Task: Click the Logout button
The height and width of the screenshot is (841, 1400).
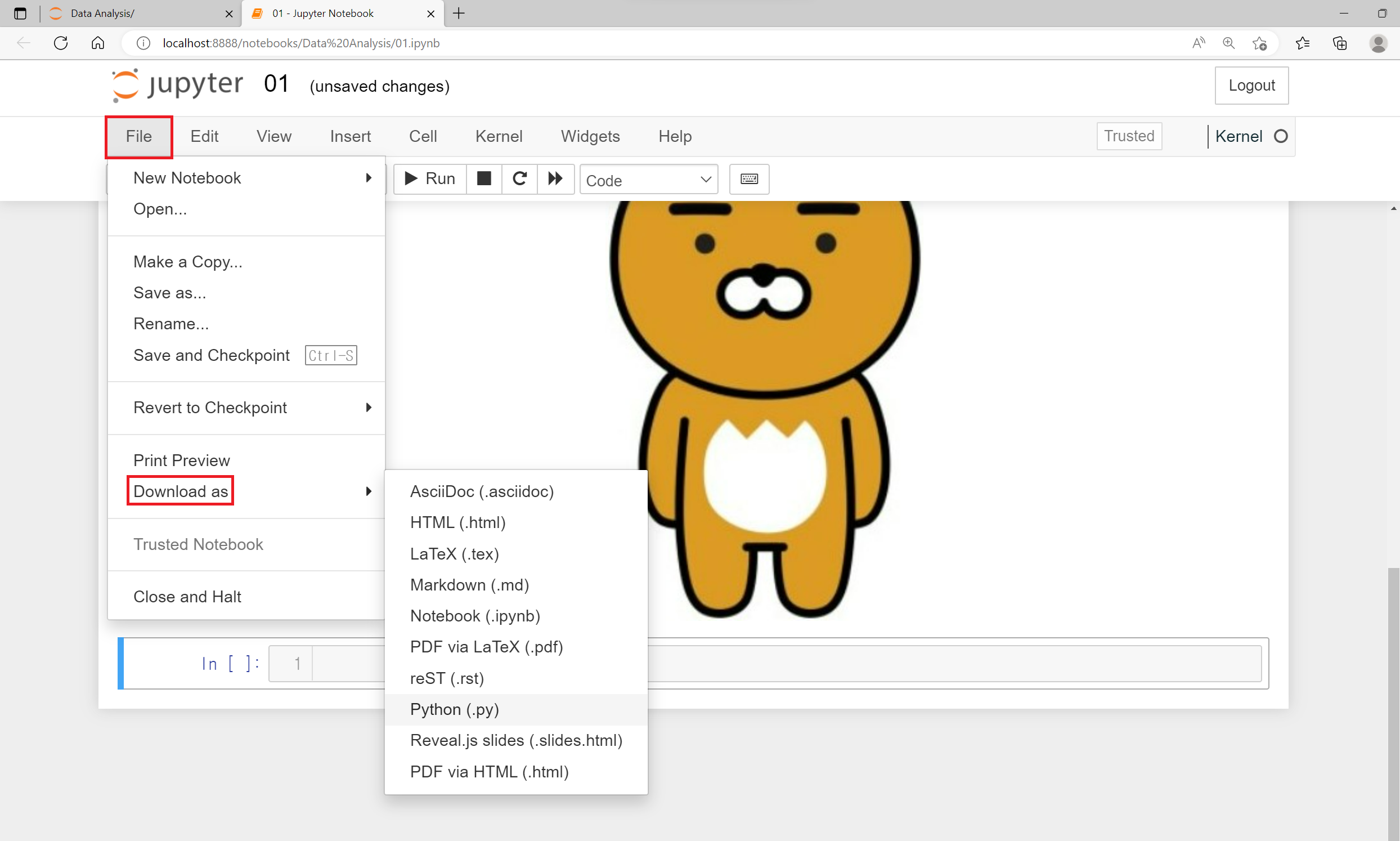Action: click(1251, 86)
